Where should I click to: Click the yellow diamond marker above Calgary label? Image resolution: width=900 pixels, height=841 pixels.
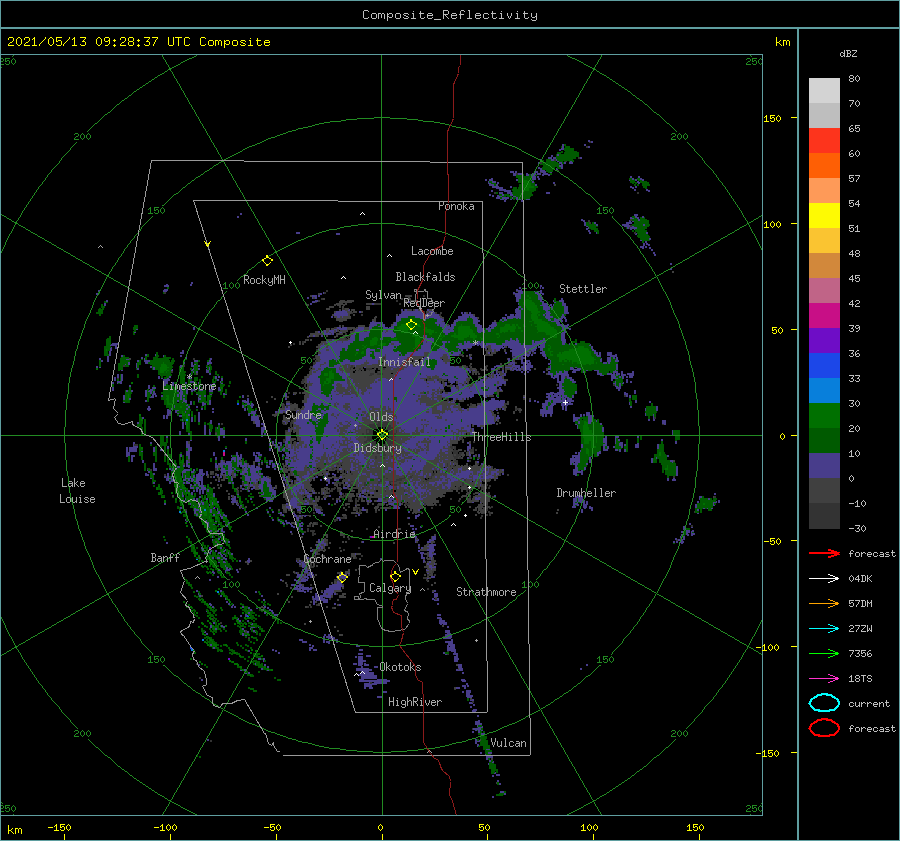tap(395, 576)
